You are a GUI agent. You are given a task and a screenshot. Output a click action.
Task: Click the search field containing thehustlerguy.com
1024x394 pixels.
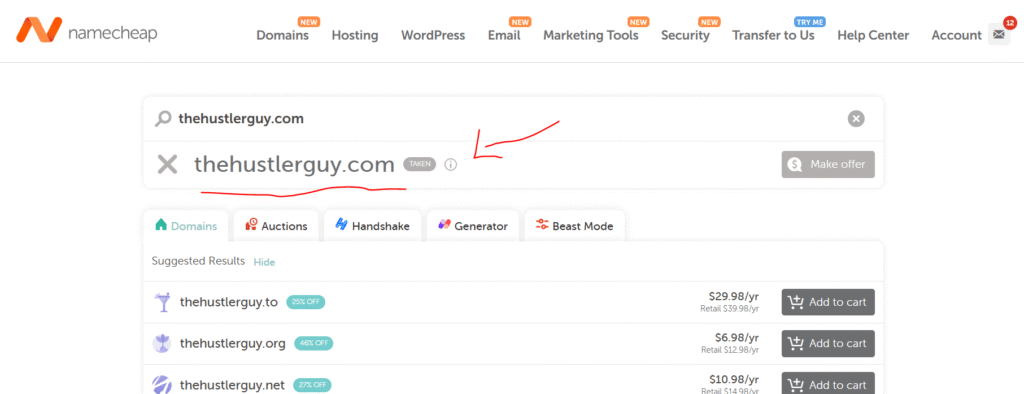pyautogui.click(x=513, y=119)
